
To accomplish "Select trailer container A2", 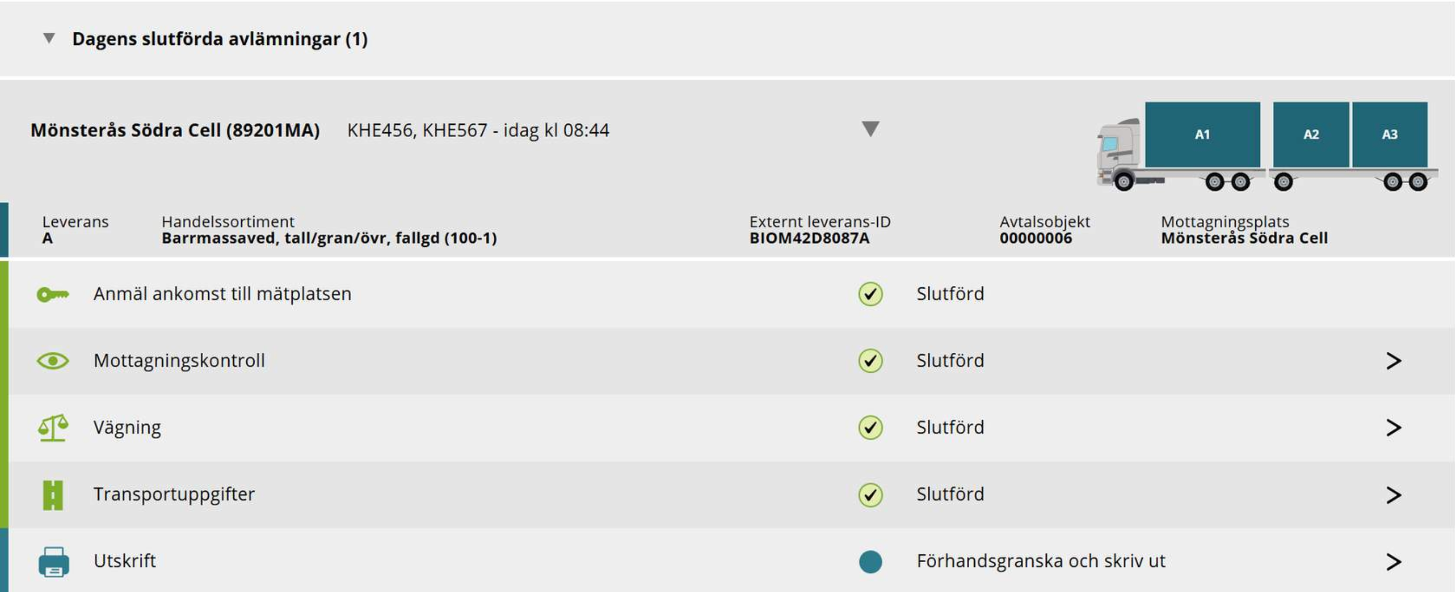I will 1311,134.
